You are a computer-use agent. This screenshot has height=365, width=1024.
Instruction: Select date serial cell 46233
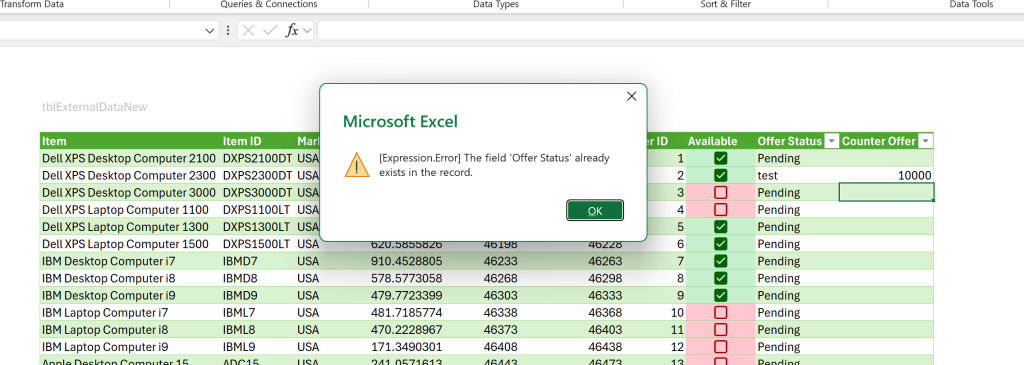500,261
